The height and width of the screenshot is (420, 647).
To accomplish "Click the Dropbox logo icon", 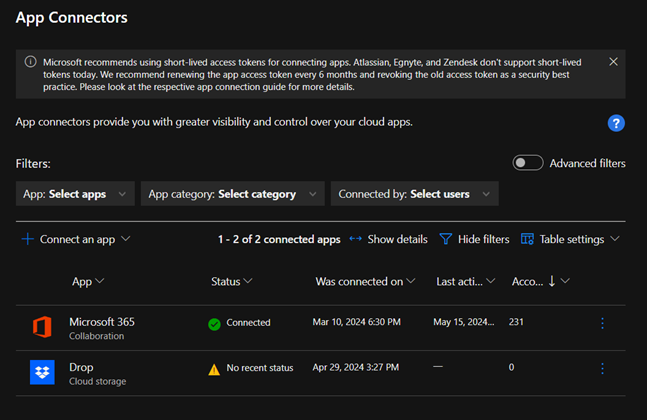I will [x=42, y=372].
